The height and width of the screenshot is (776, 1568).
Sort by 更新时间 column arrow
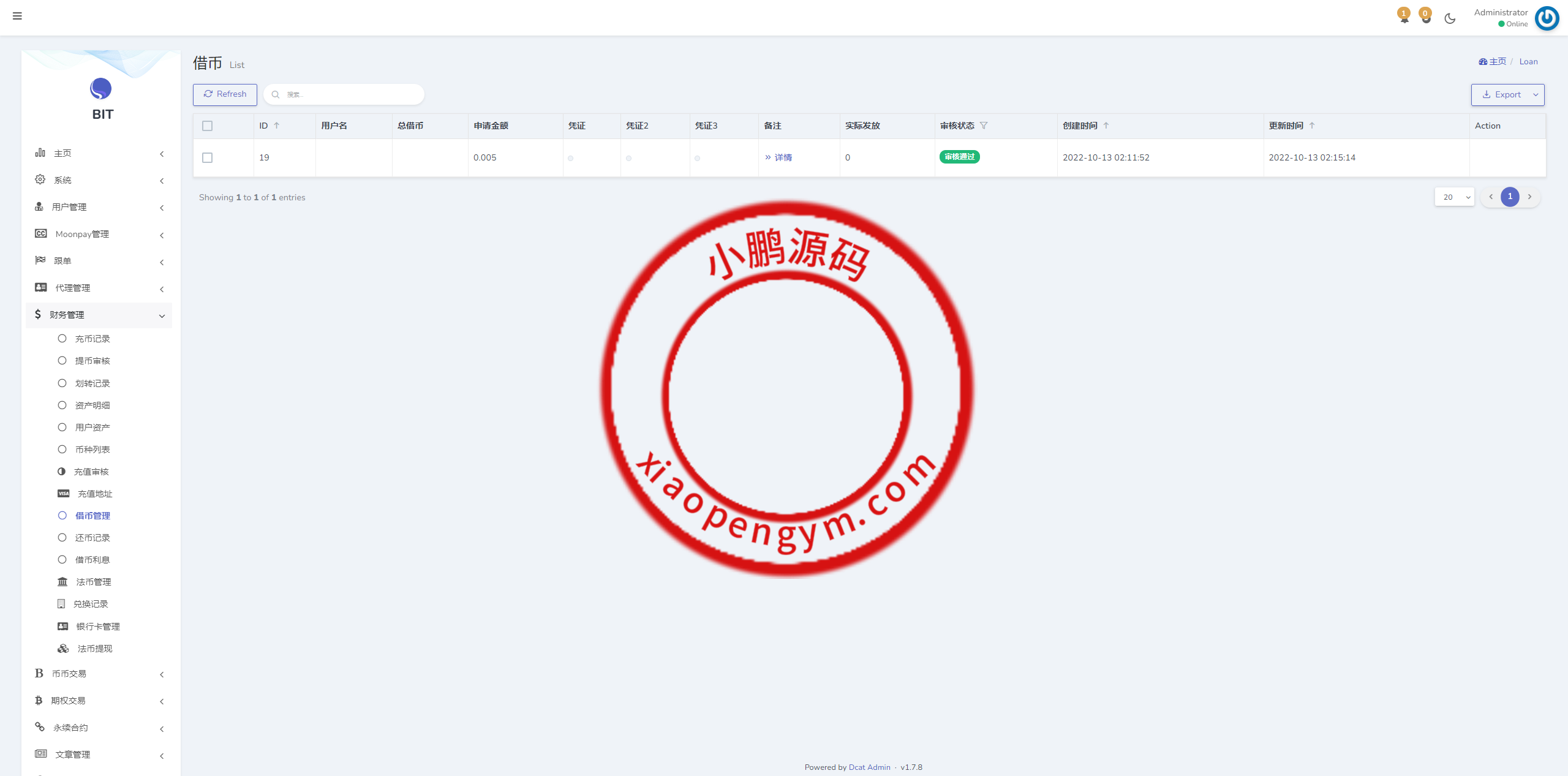click(x=1312, y=126)
